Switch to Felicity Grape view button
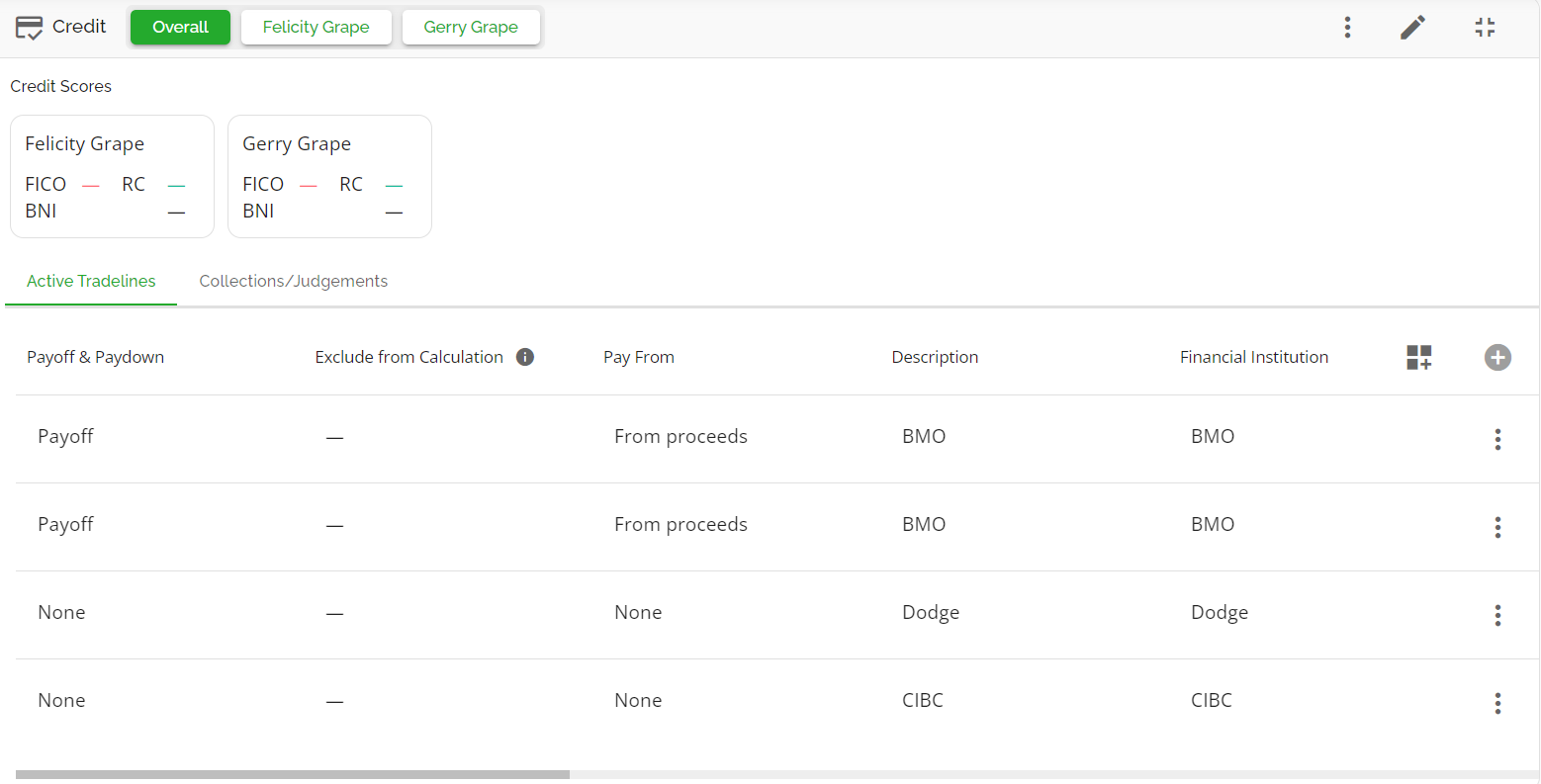1541x784 pixels. coord(317,28)
